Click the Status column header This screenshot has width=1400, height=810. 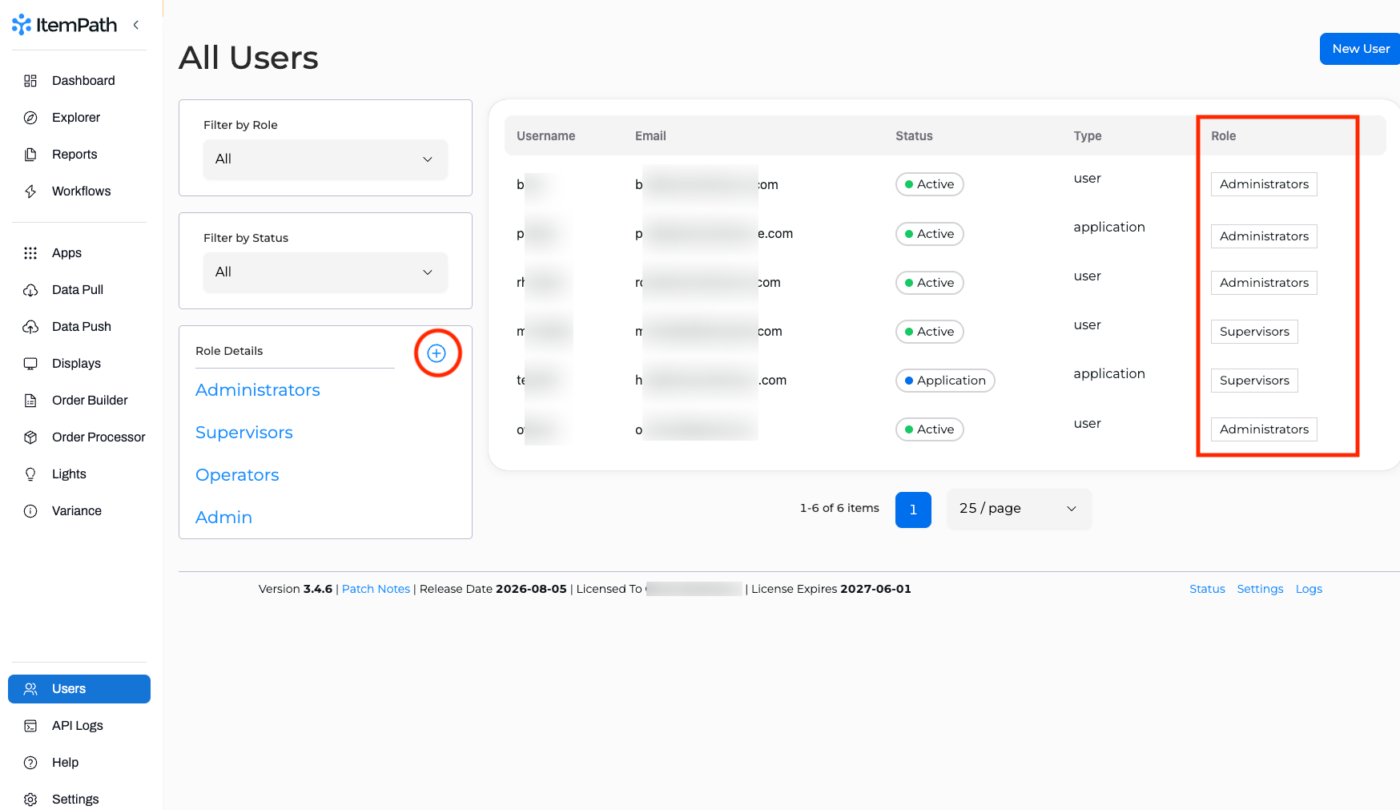pyautogui.click(x=914, y=136)
